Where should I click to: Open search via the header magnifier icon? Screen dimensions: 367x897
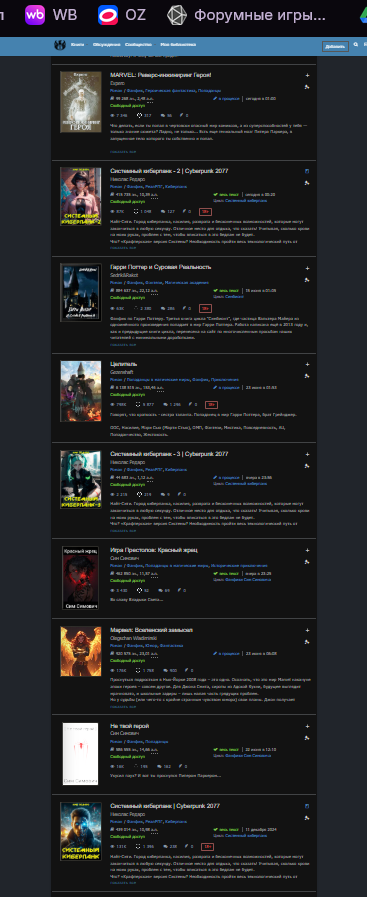pos(356,44)
